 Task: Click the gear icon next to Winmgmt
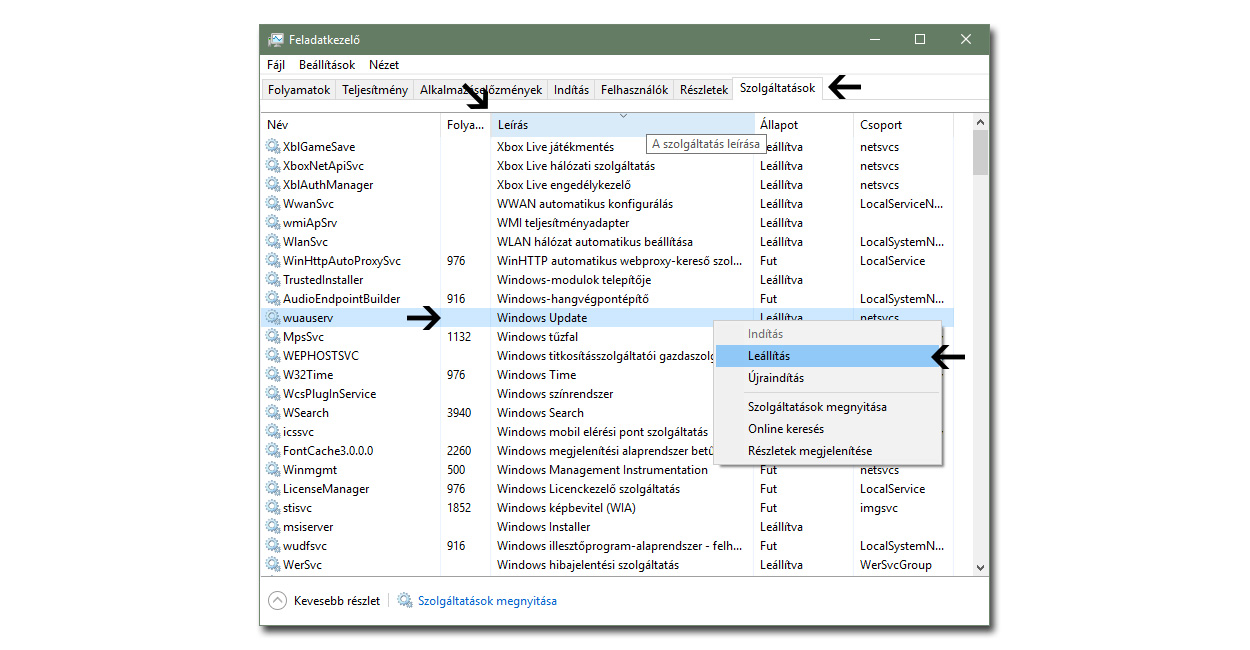(x=273, y=470)
